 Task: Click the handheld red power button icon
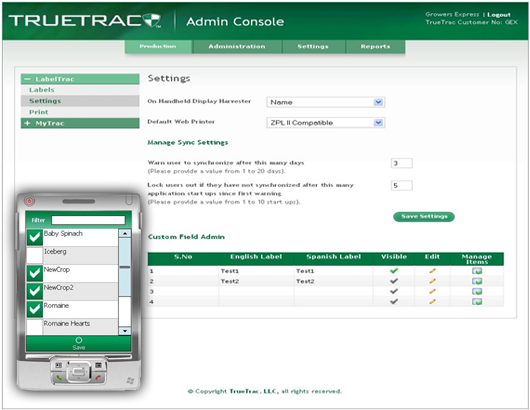click(x=29, y=201)
